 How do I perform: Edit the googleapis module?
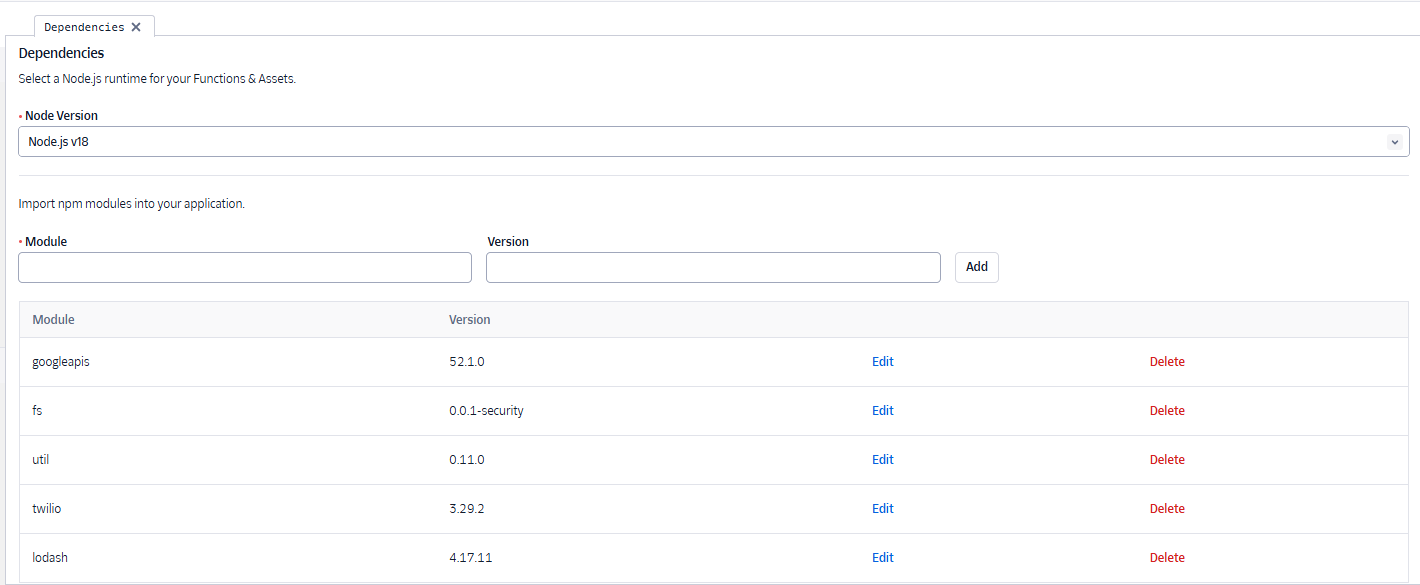click(x=883, y=362)
